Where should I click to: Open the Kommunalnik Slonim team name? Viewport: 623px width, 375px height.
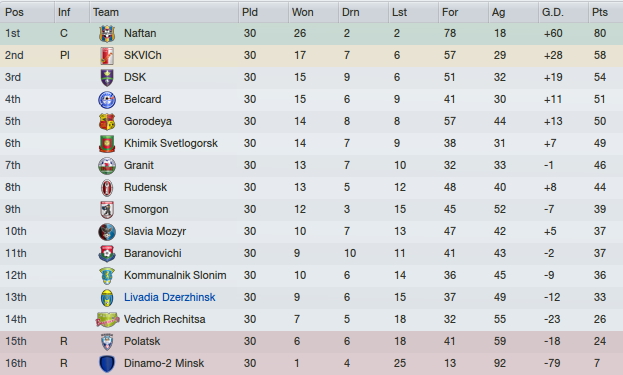click(x=175, y=275)
